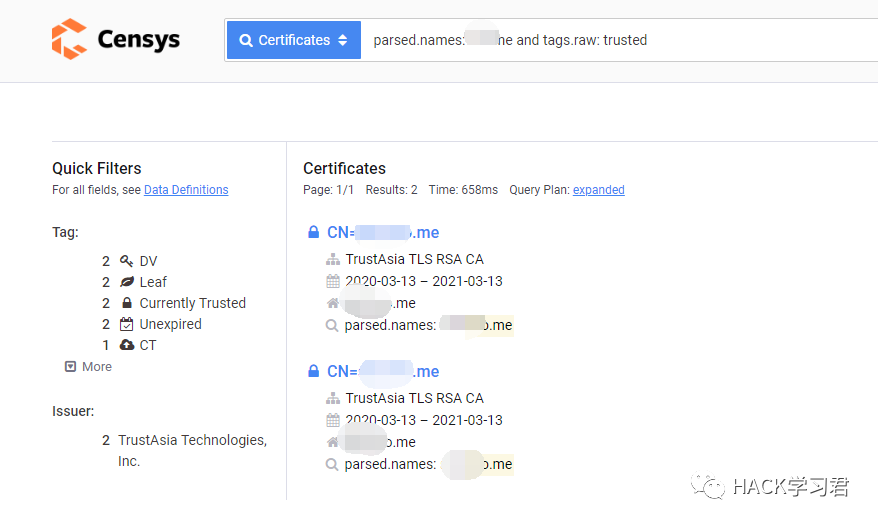Open the Data Definitions link
Screen dimensions: 878x525
point(186,190)
